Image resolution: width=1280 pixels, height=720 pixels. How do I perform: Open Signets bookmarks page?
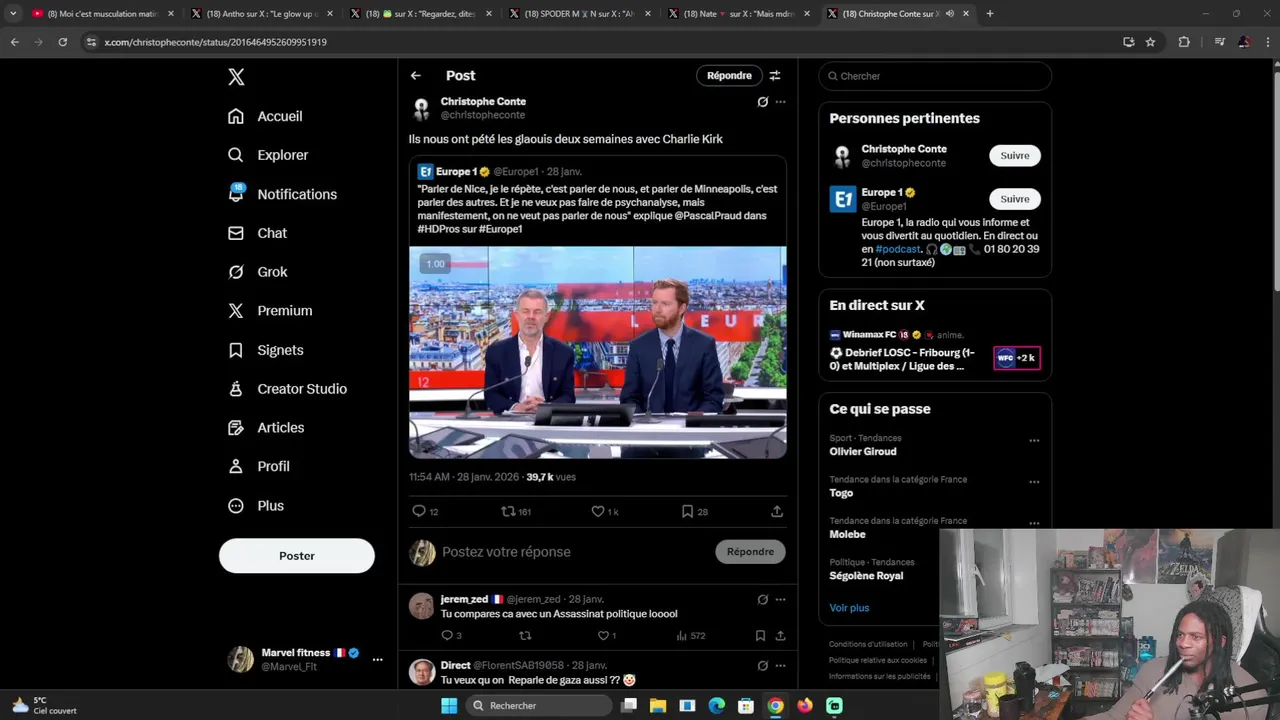tap(265, 350)
